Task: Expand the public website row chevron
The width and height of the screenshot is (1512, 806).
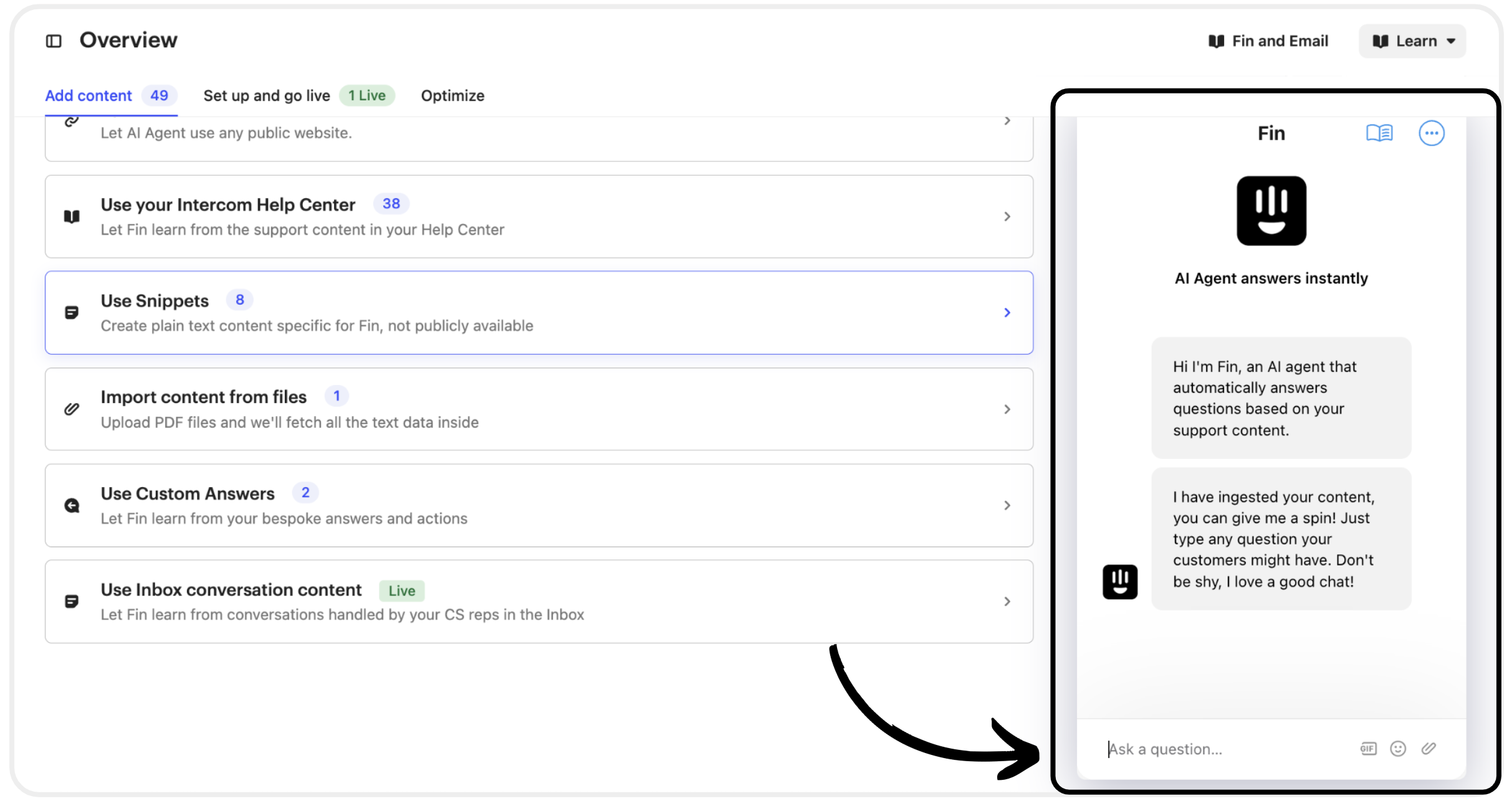Action: (1007, 121)
